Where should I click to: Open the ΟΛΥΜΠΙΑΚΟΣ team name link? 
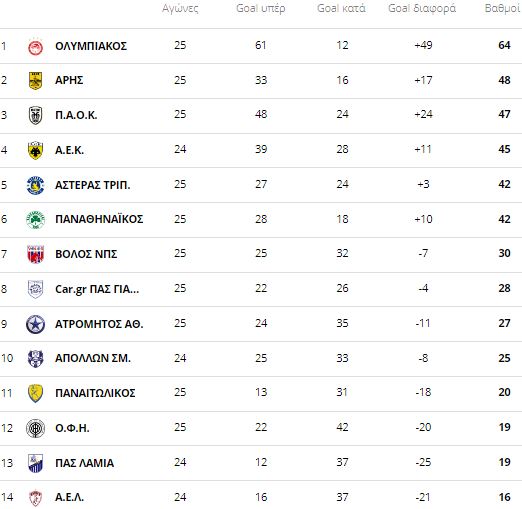coord(91,46)
